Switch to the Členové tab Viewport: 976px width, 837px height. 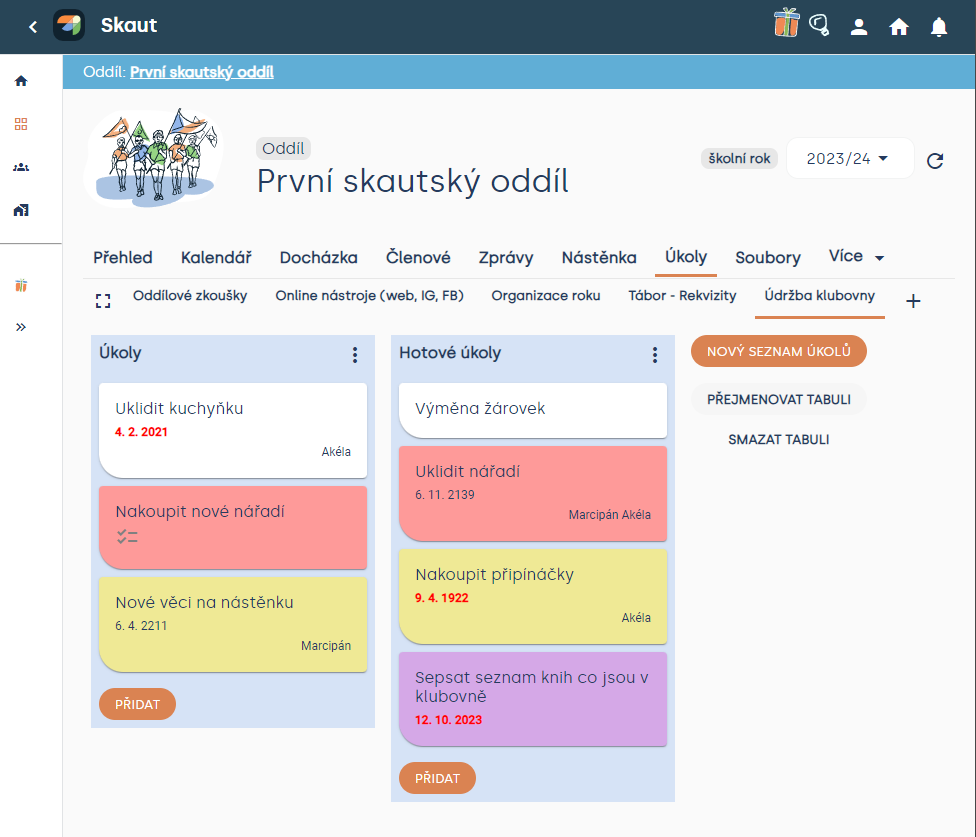[418, 258]
